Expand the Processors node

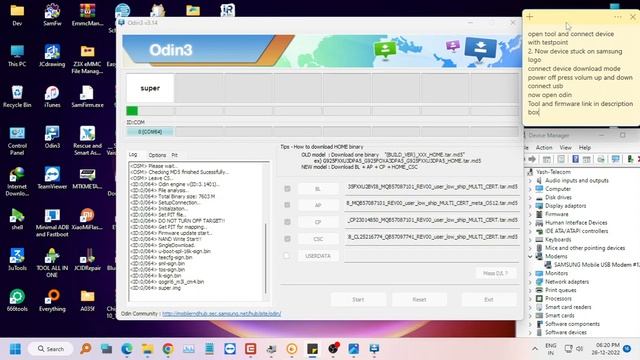point(530,298)
